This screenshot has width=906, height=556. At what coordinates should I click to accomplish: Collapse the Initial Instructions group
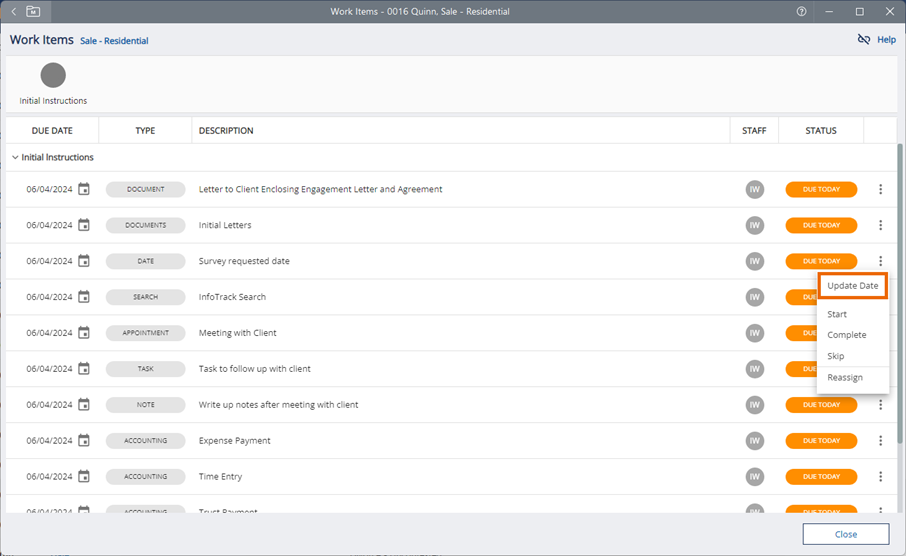tap(15, 158)
